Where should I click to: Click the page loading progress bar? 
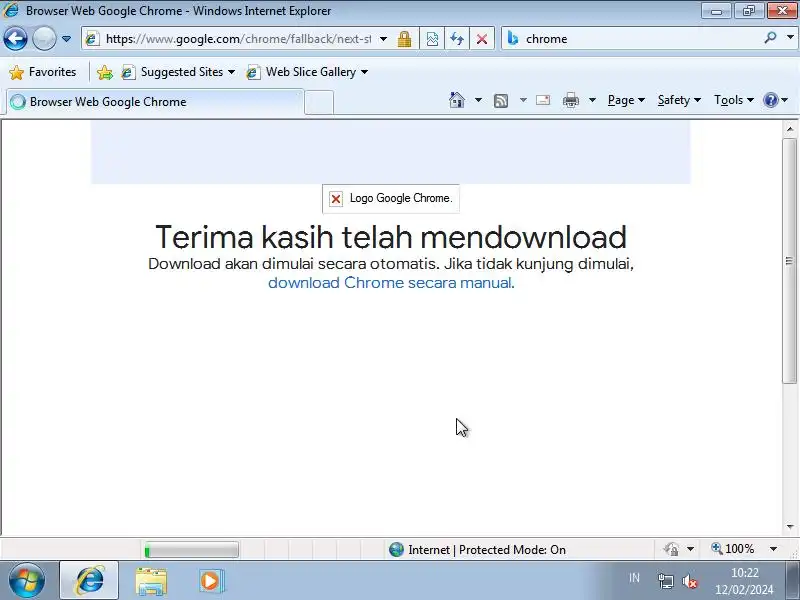[191, 549]
